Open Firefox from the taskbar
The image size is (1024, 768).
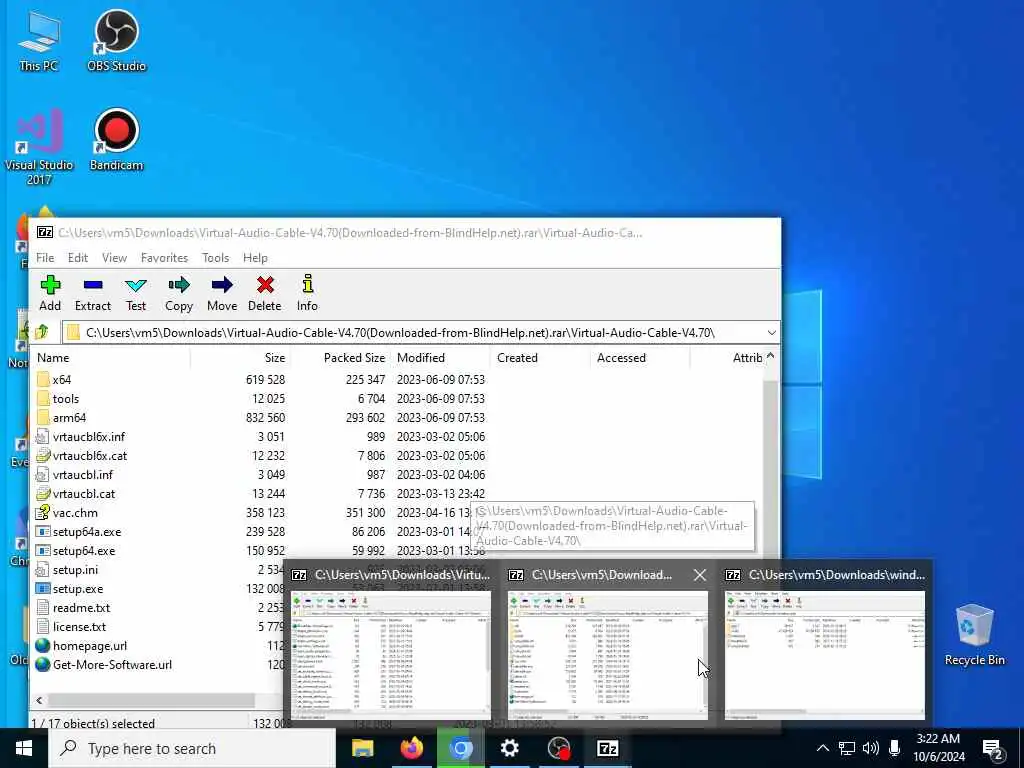point(411,748)
